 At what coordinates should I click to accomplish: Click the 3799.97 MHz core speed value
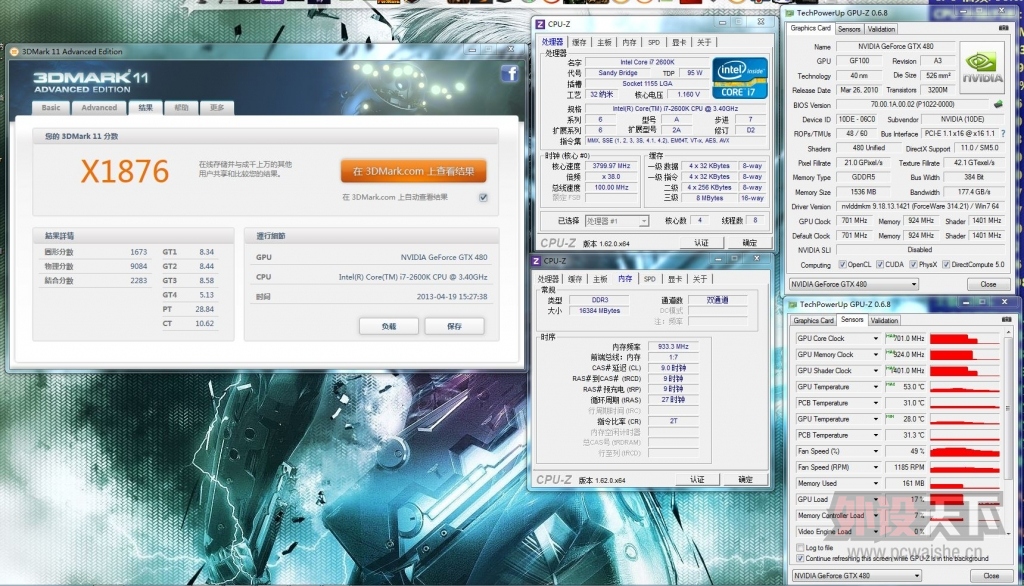click(611, 166)
